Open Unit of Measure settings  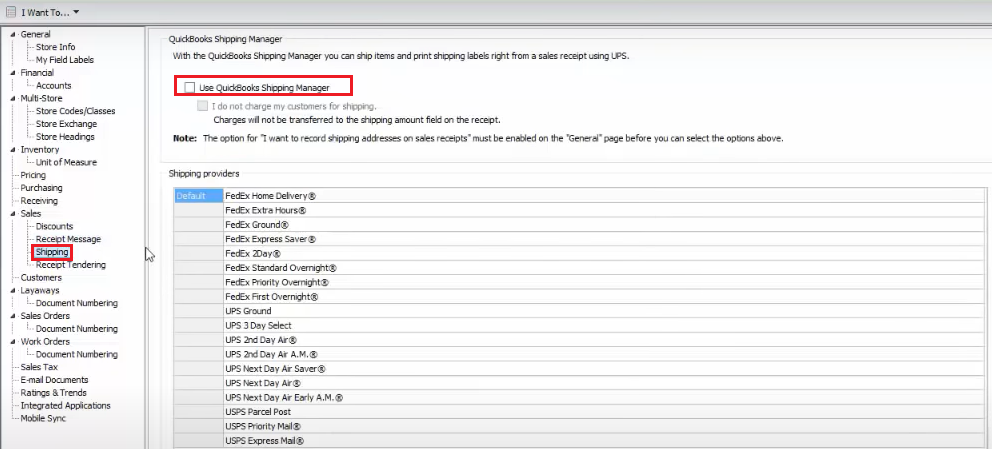tap(66, 162)
